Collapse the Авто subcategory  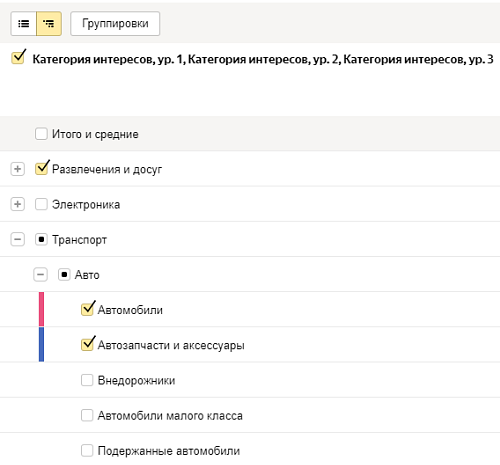[40, 275]
